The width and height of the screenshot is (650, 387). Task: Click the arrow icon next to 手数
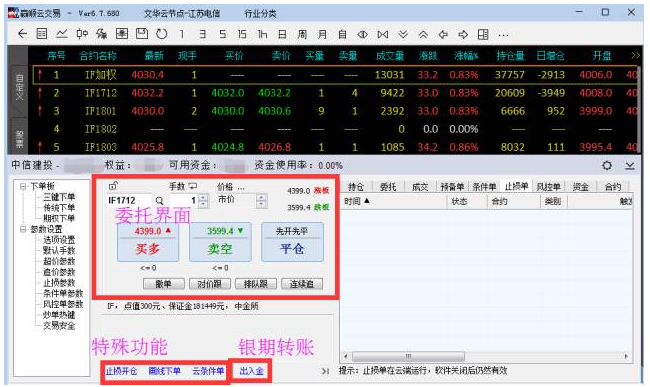coord(193,186)
